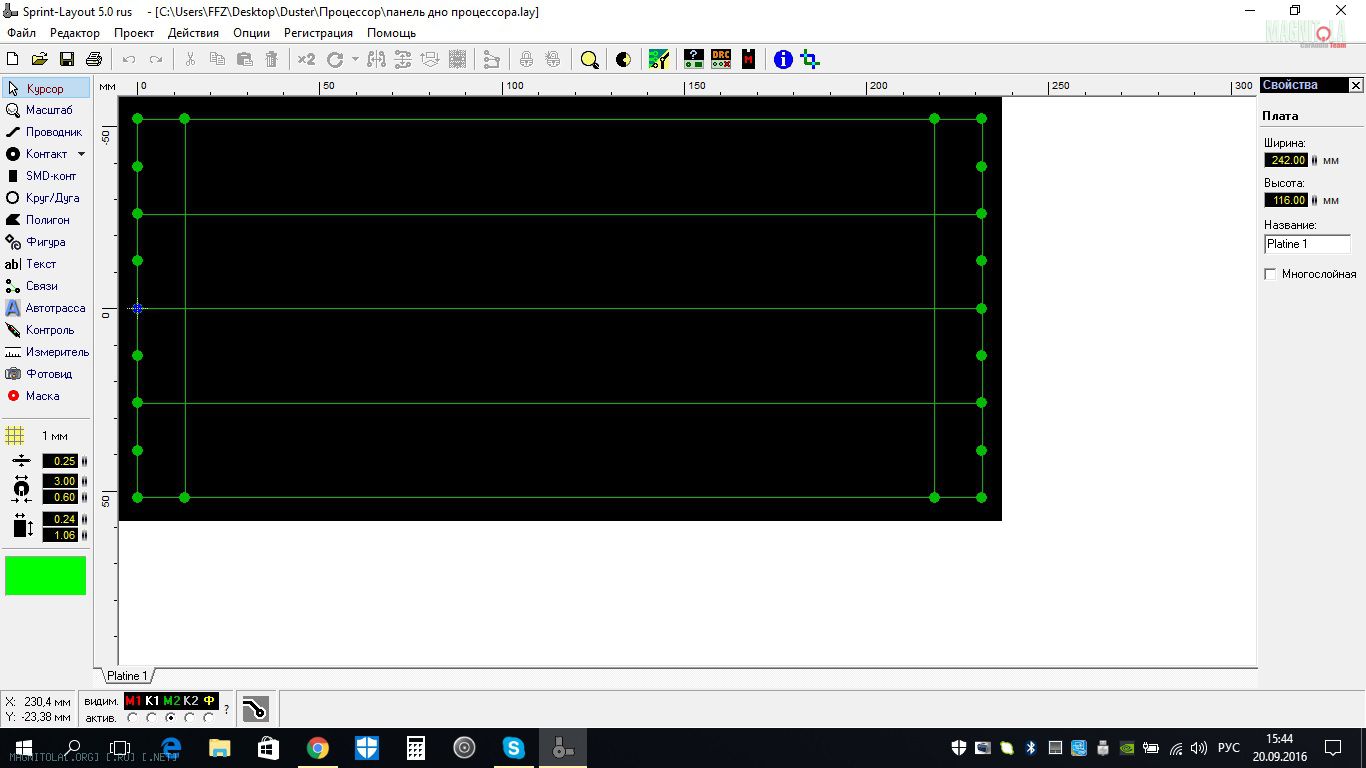The image size is (1366, 768).
Task: Open the Регистрация menu
Action: click(318, 33)
